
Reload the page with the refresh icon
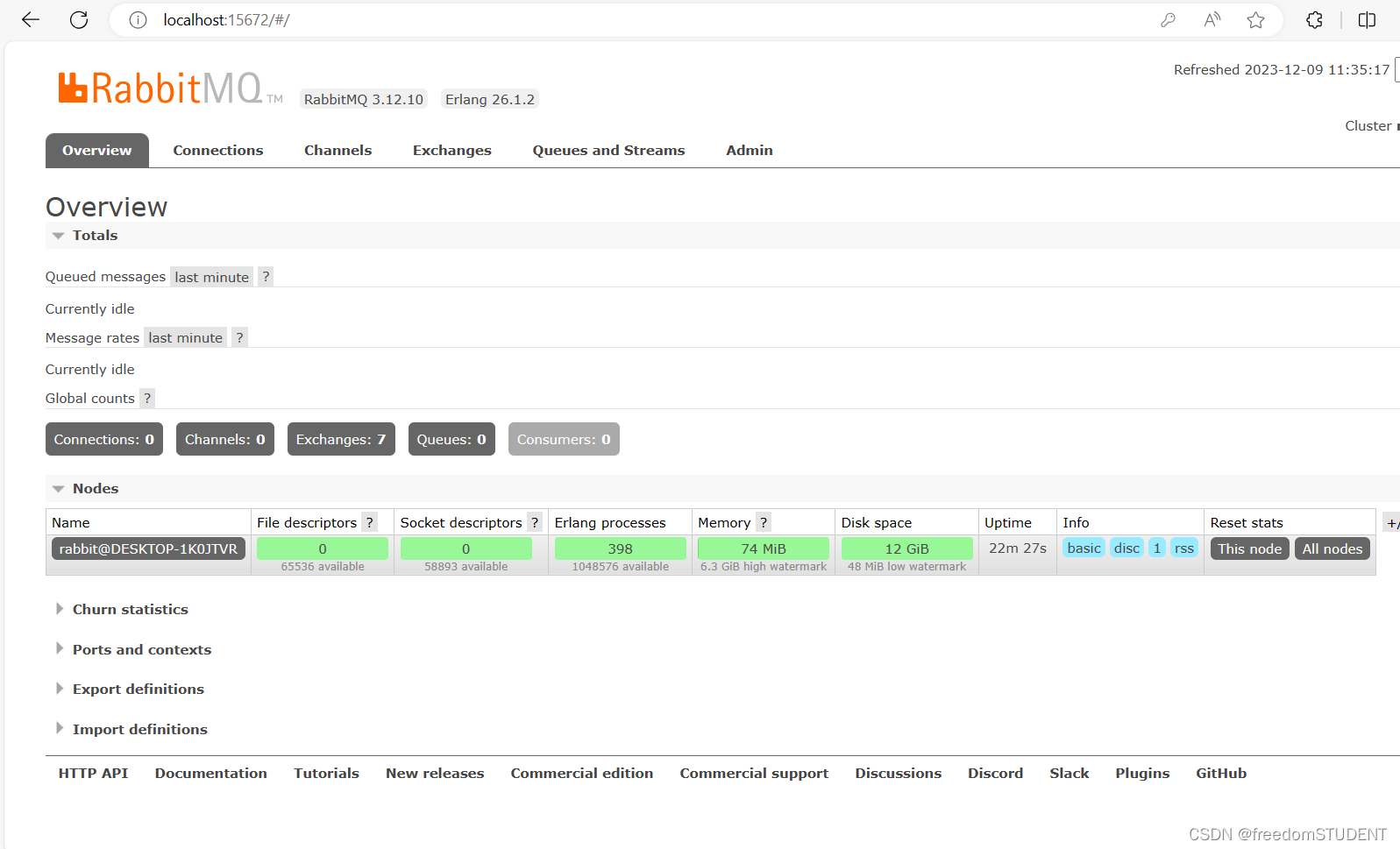79,20
